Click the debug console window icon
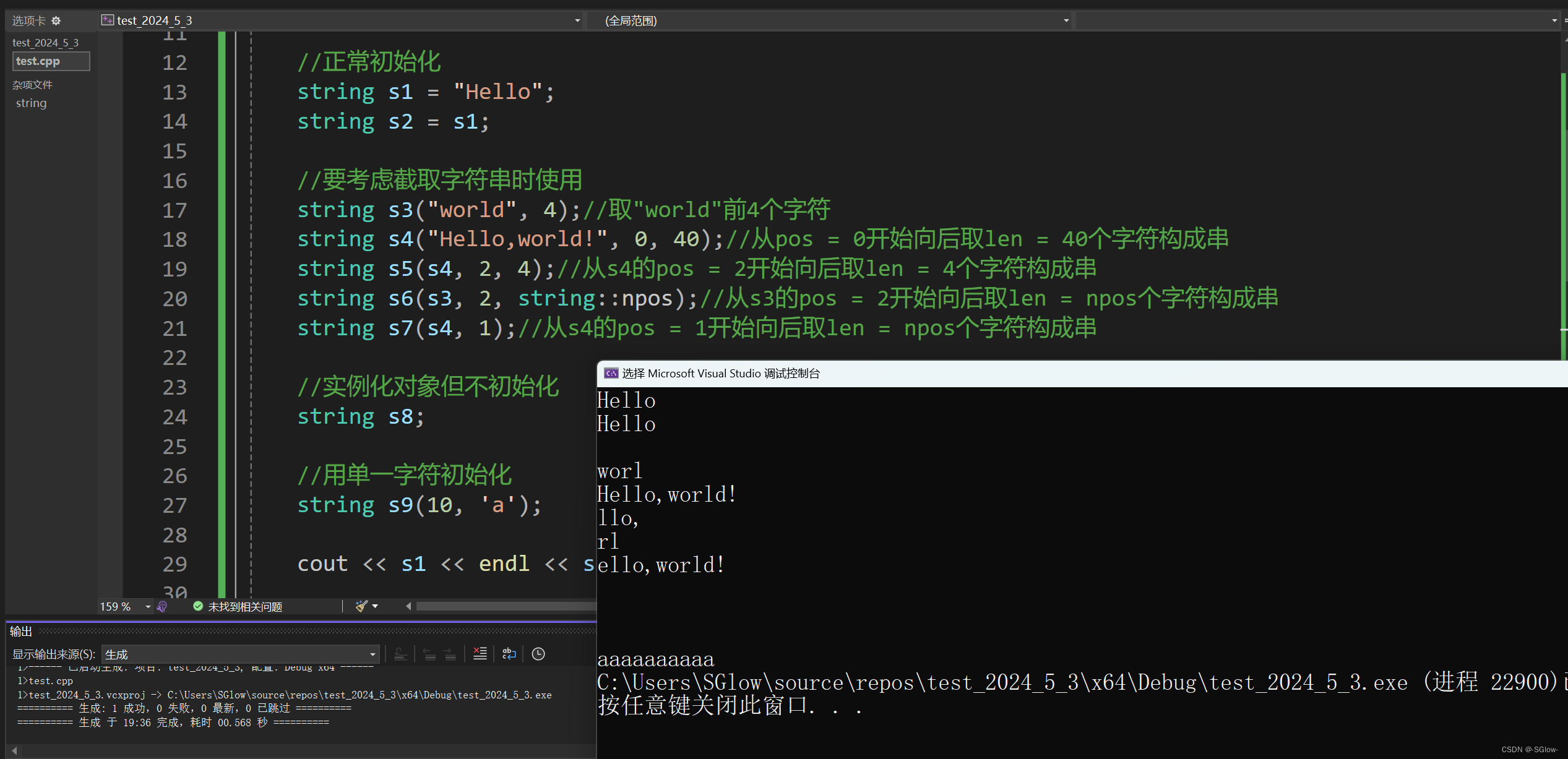The width and height of the screenshot is (1568, 759). tap(611, 373)
